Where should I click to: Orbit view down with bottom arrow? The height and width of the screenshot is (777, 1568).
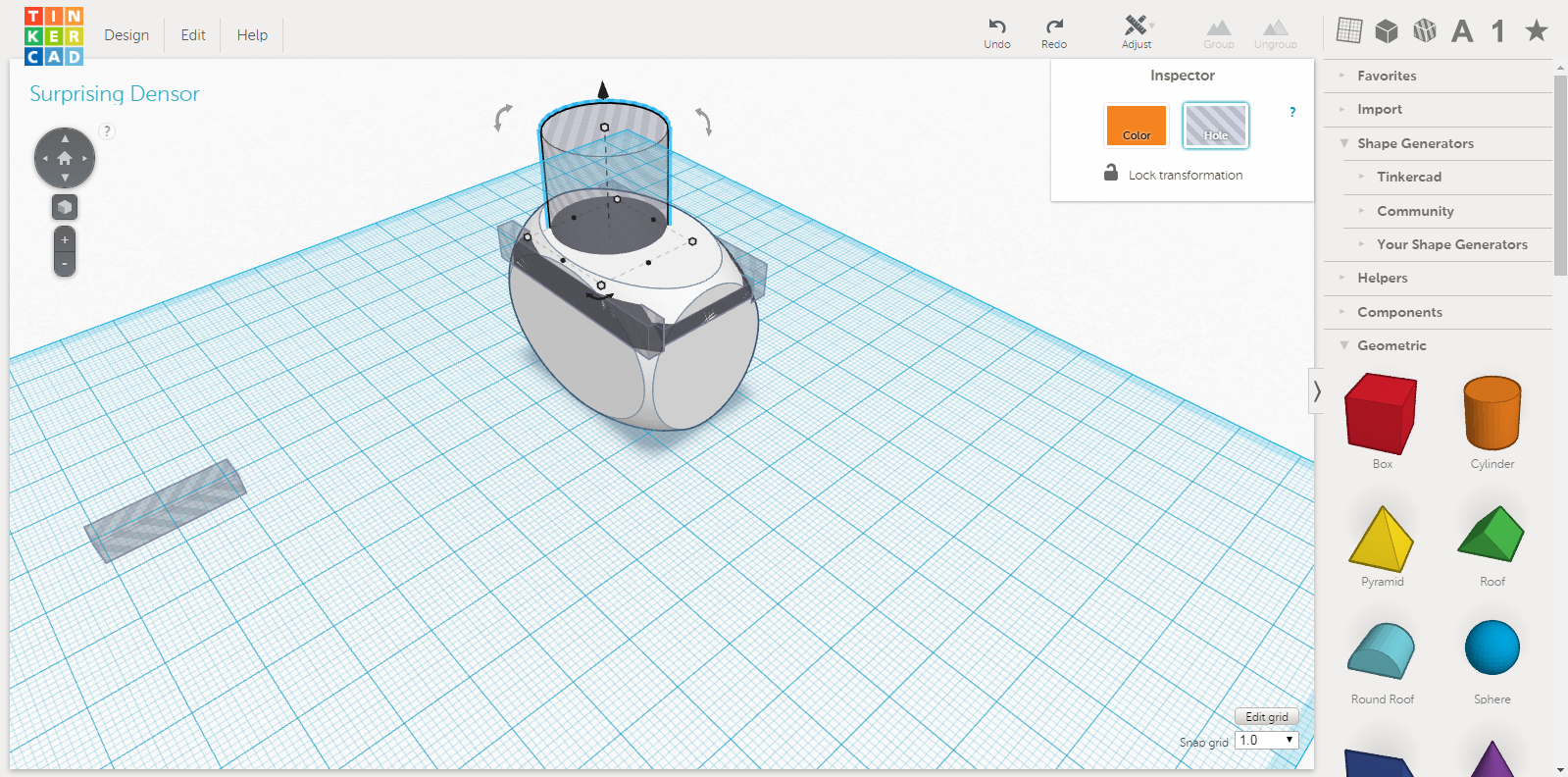point(65,178)
